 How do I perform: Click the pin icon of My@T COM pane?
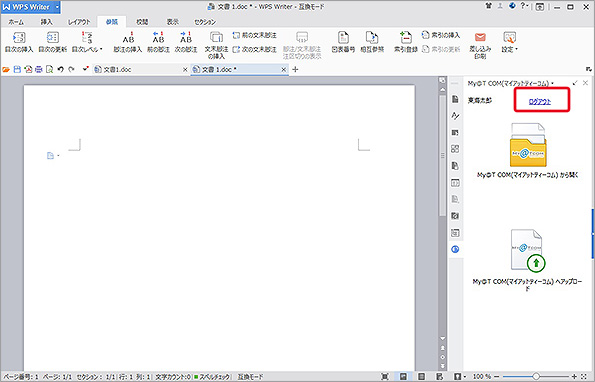pos(575,83)
